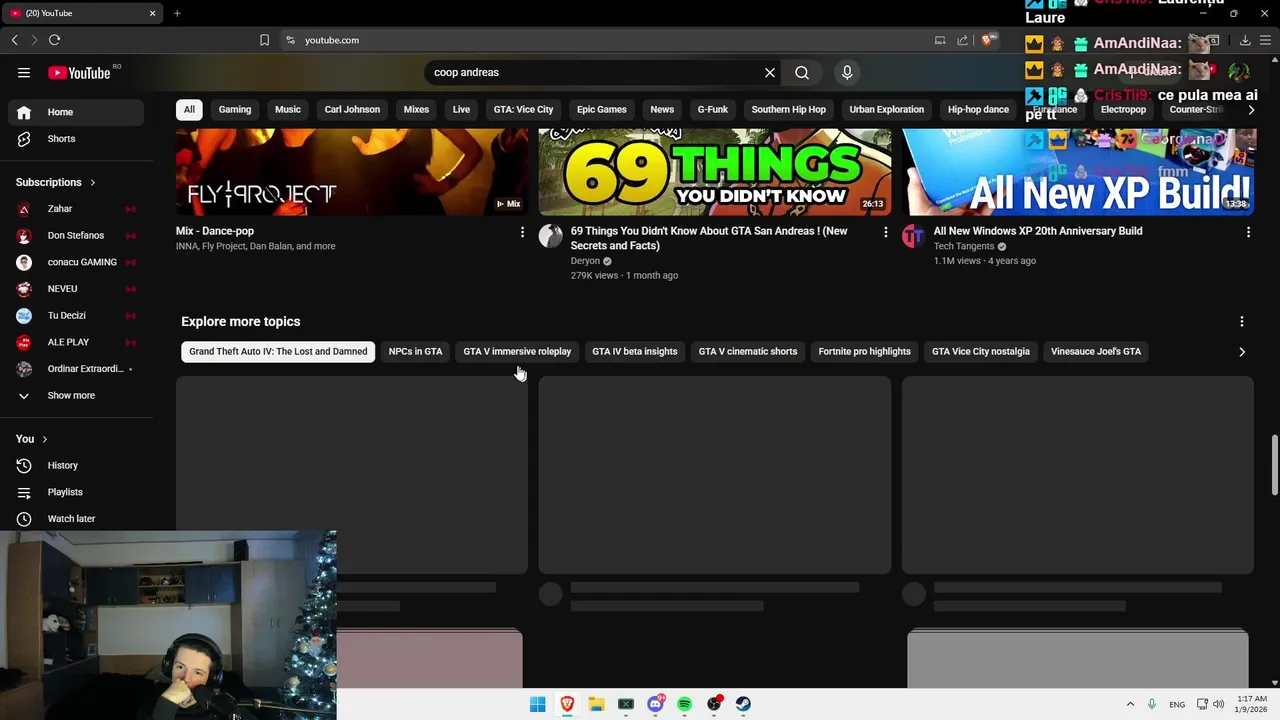Expand the You section

click(32, 439)
